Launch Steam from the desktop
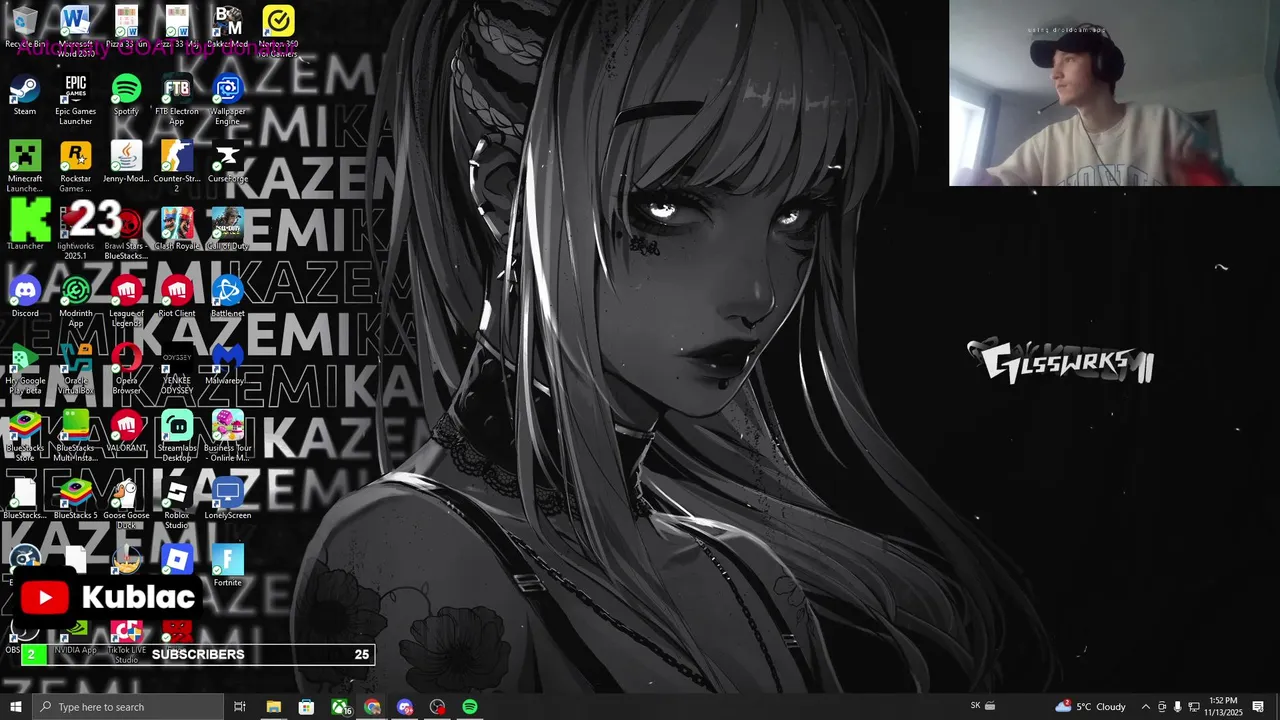The height and width of the screenshot is (720, 1280). [25, 95]
